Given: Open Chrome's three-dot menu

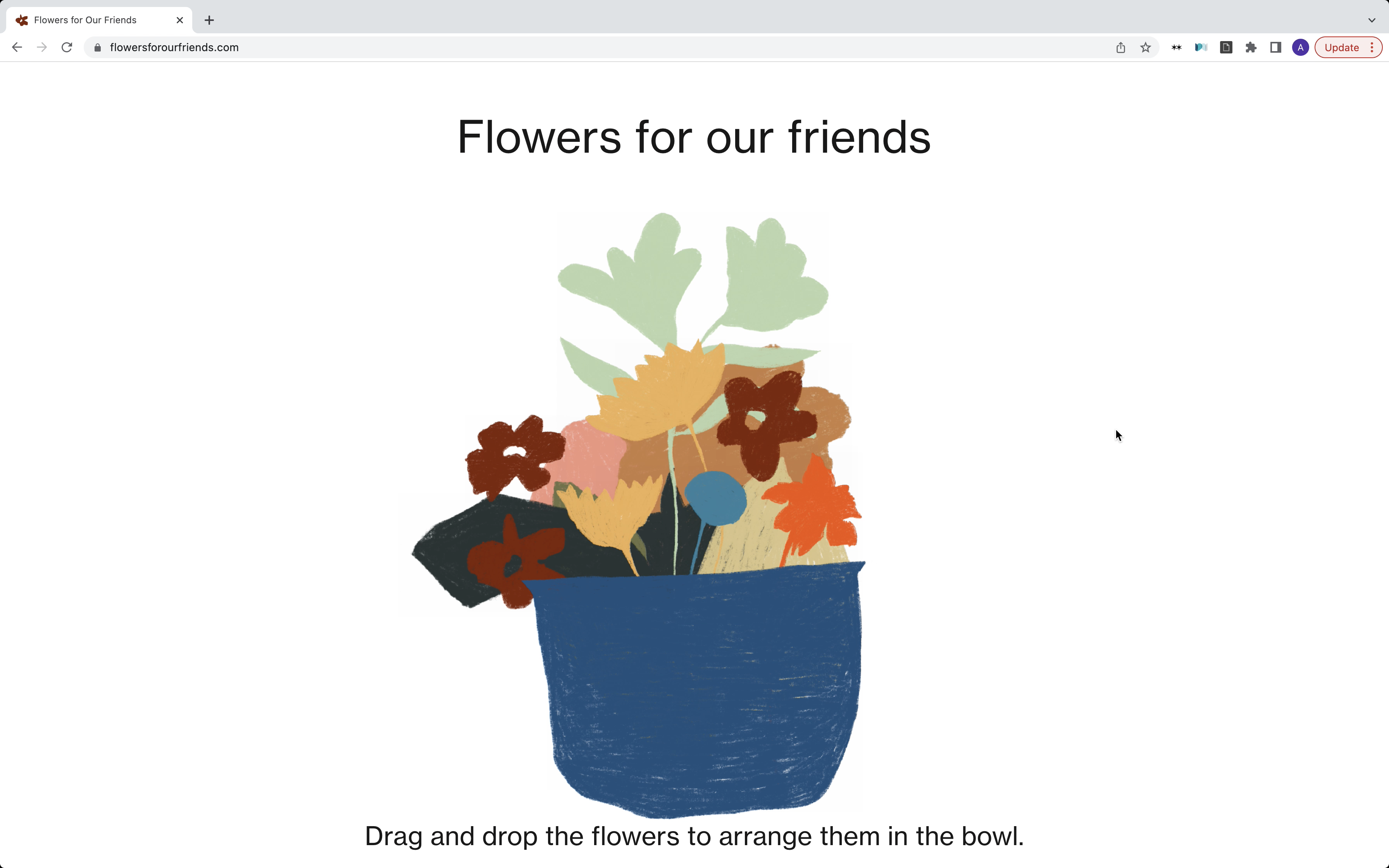Looking at the screenshot, I should (1372, 48).
